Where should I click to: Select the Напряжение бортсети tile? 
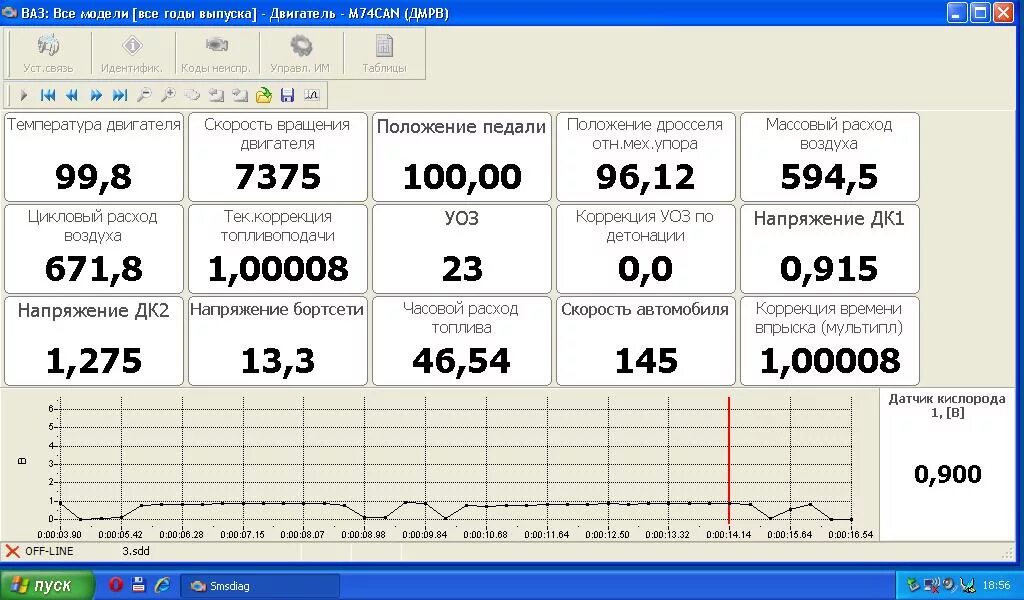[x=278, y=341]
